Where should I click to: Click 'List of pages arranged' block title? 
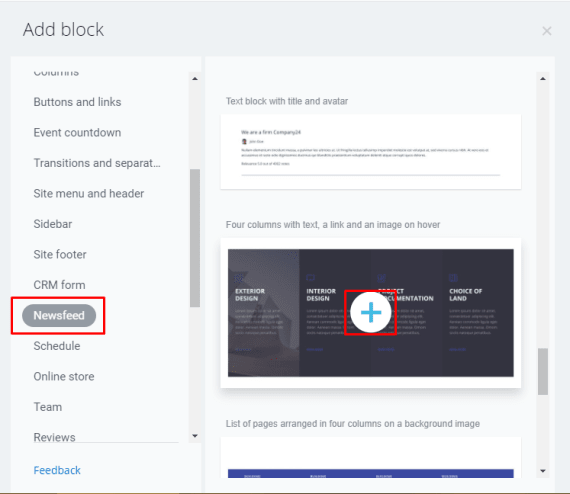353,424
